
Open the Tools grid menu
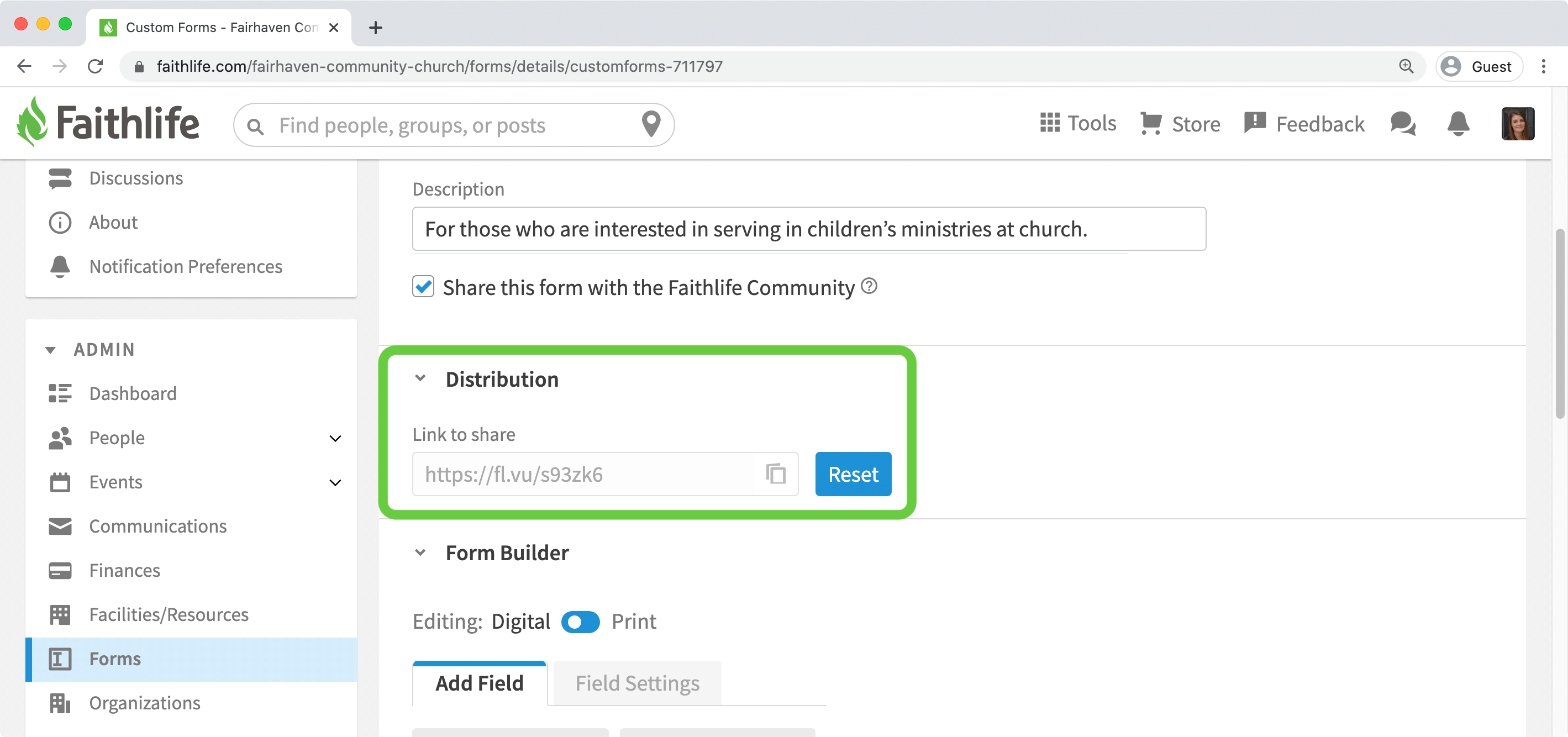tap(1077, 124)
